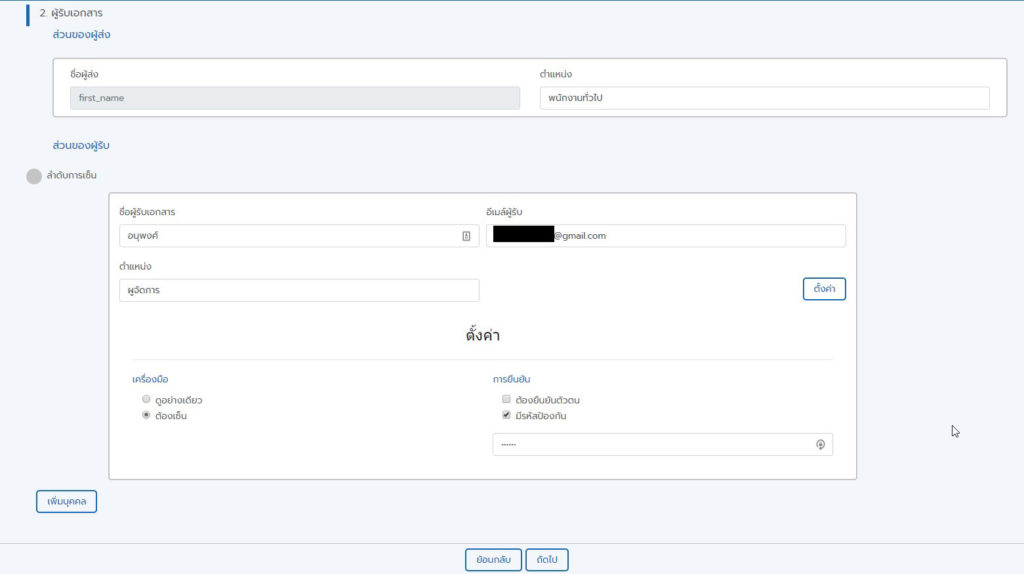Click the ย้อนกลับ button
The width and height of the screenshot is (1024, 574).
493,560
